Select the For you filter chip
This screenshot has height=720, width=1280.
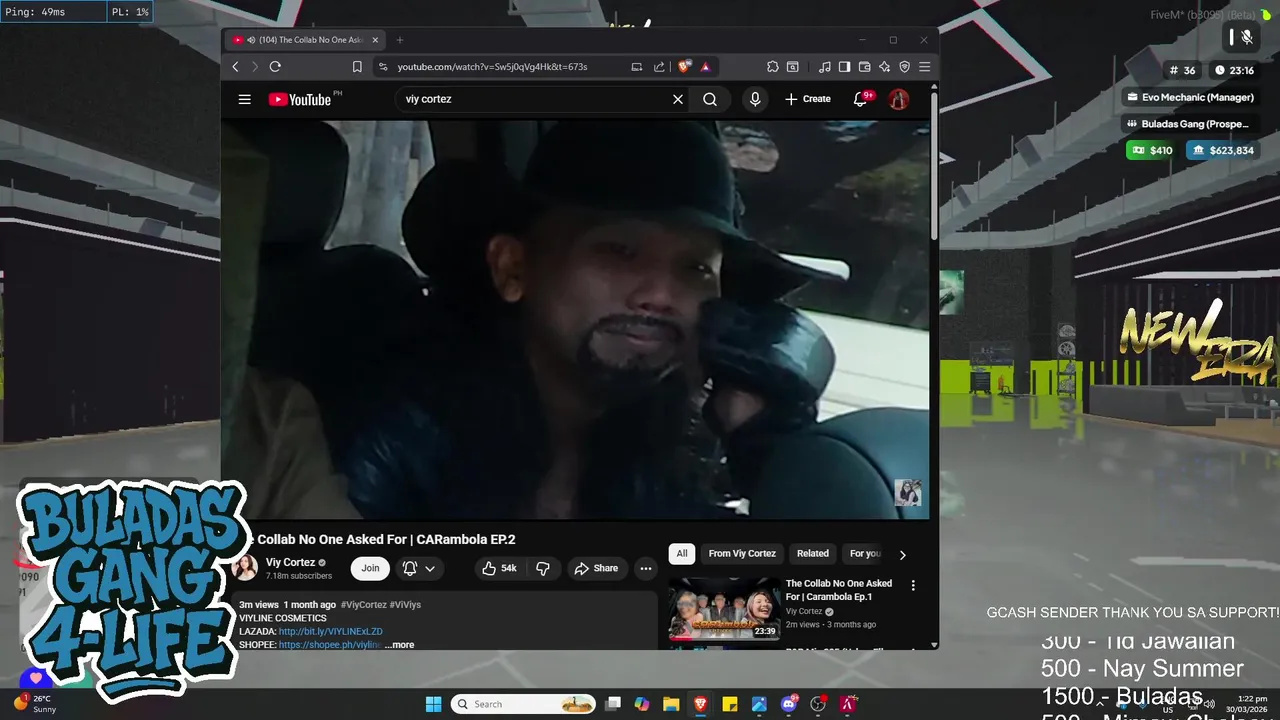[865, 553]
